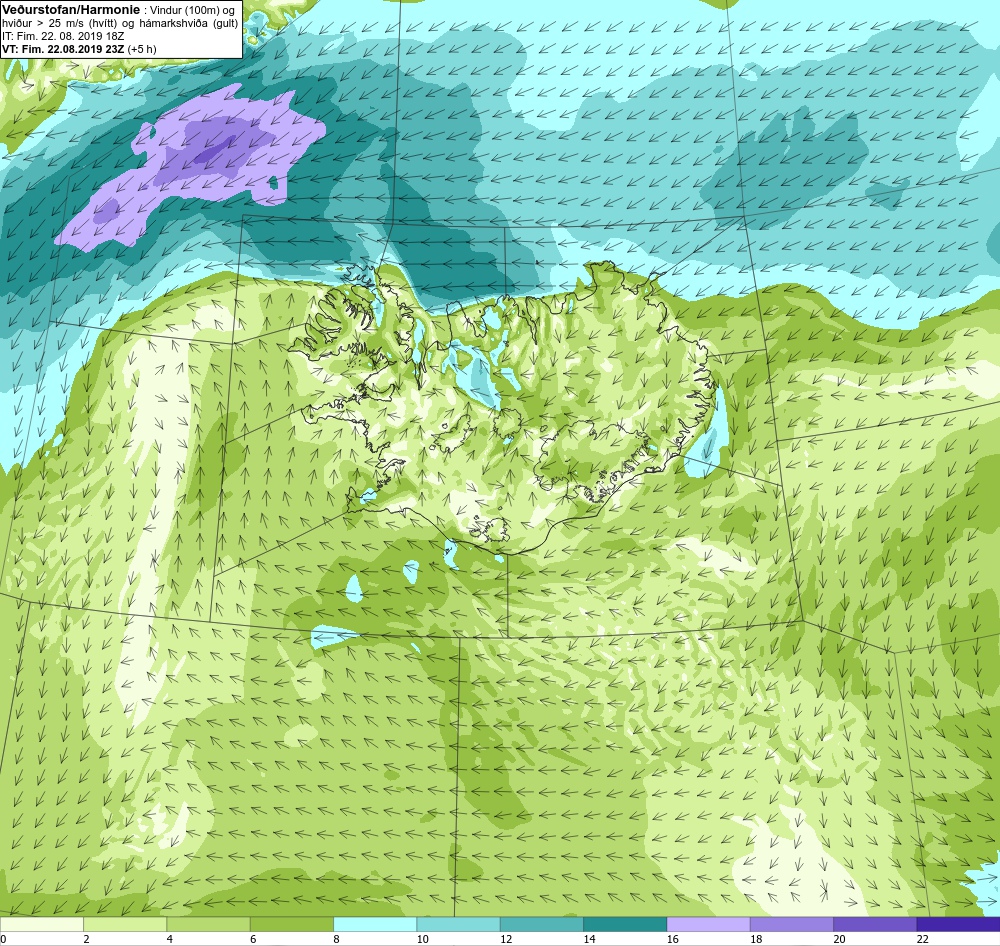Click the 8–10 m/s light cyan swatch

coord(375,924)
